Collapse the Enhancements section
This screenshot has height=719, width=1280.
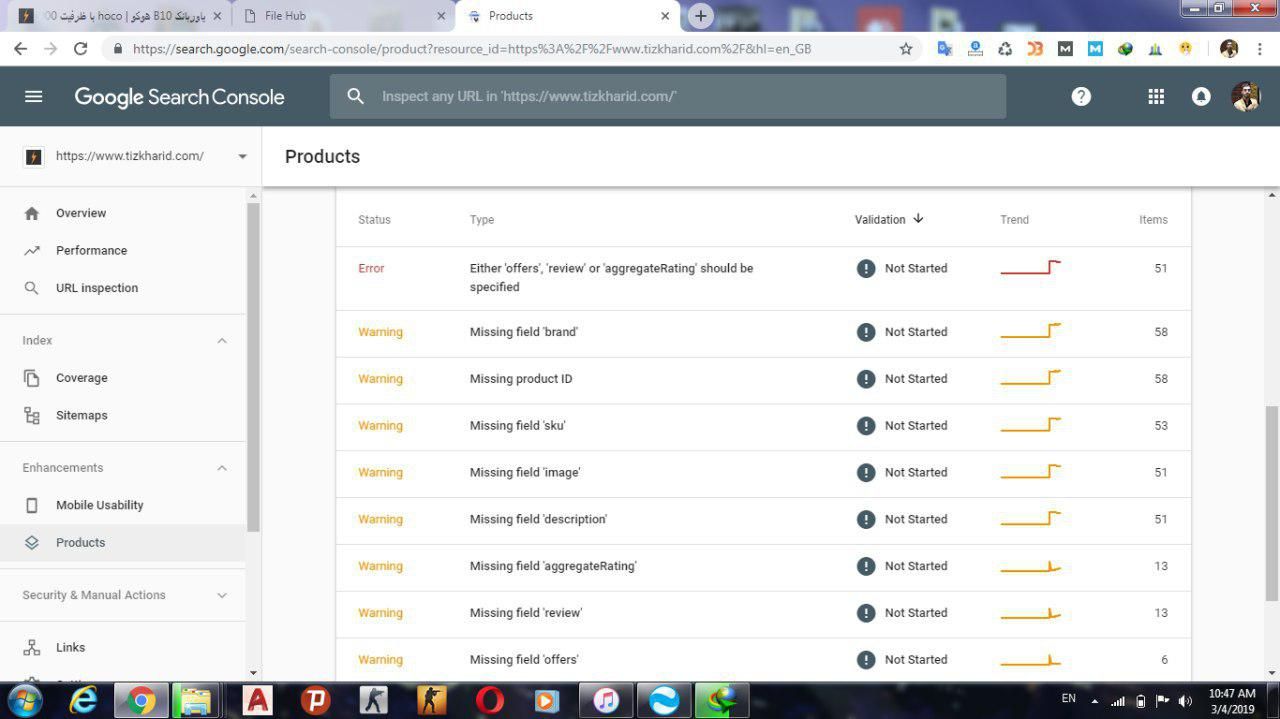pos(222,468)
